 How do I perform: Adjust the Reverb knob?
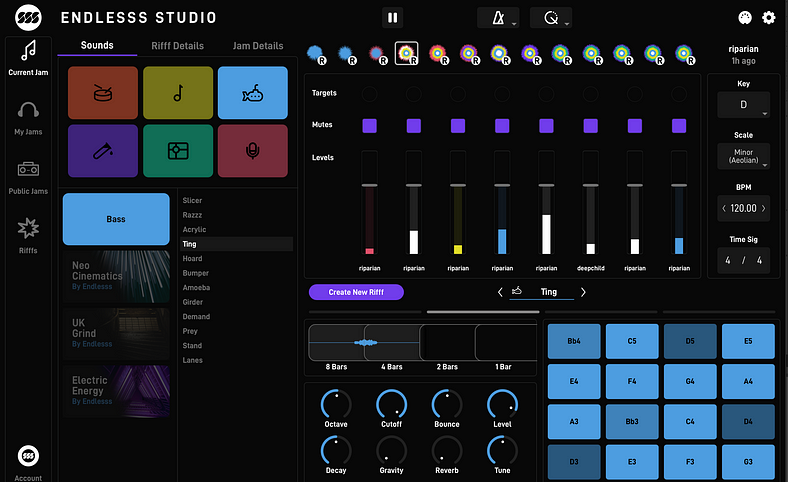[447, 450]
